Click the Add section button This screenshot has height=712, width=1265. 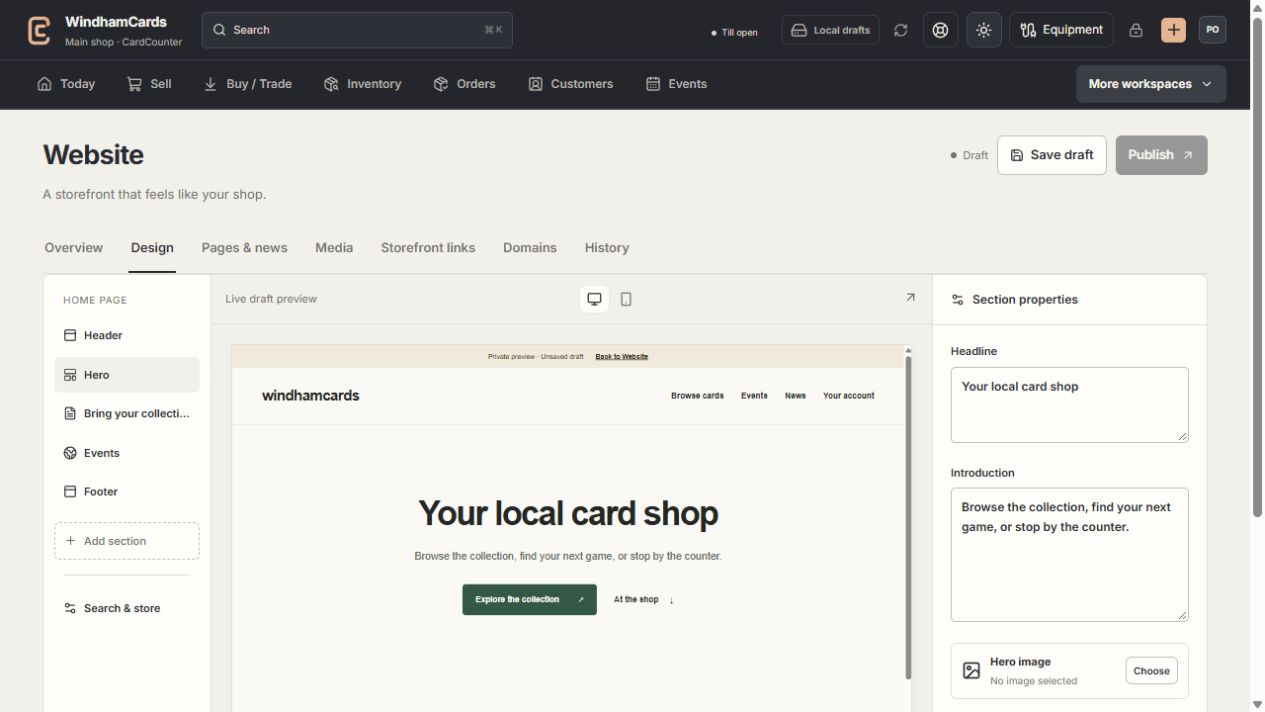pos(127,541)
